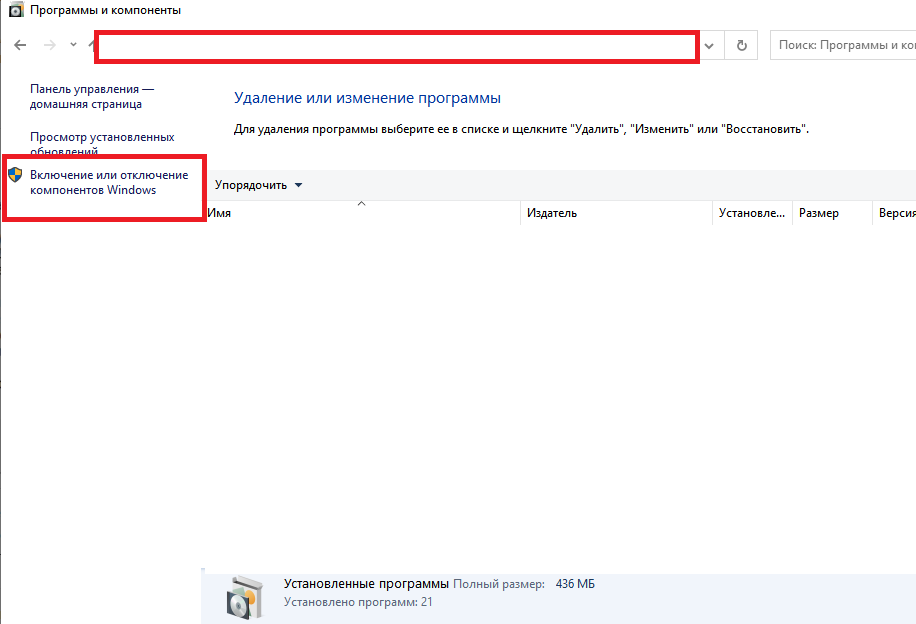Sort programs by Издатель column
Viewport: 916px width, 624px height.
[617, 213]
